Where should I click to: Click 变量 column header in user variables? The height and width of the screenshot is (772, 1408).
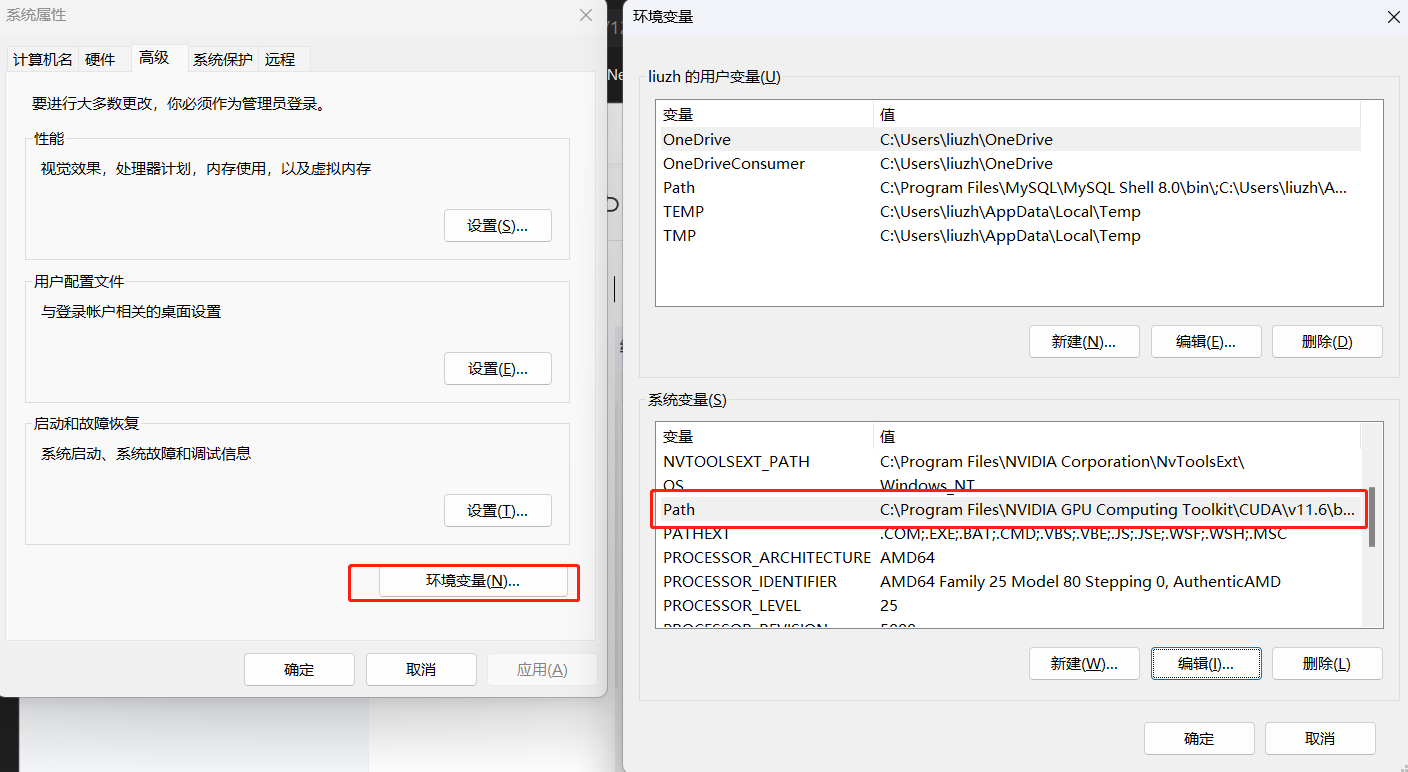tap(765, 115)
